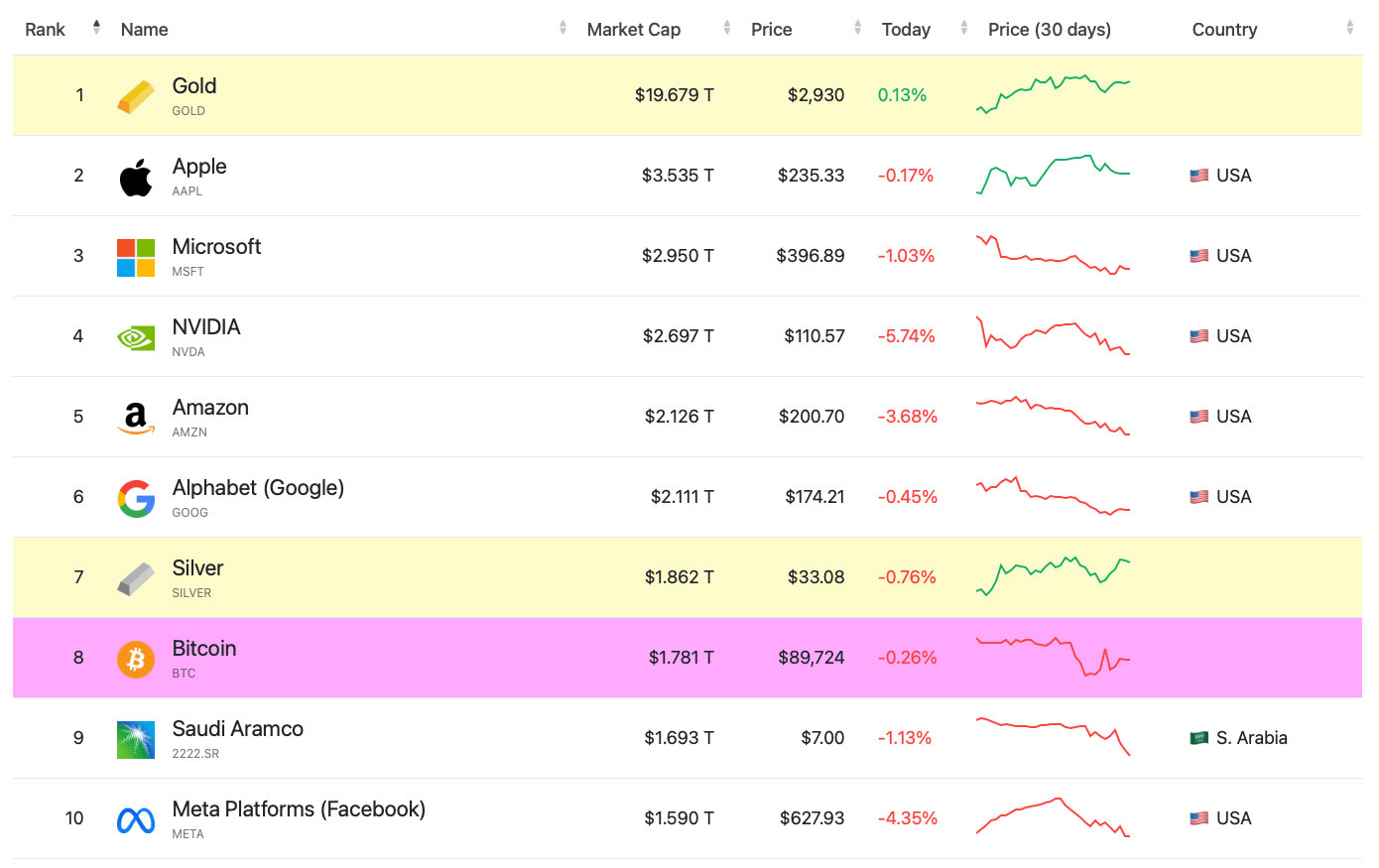Click the Meta logo icon

coord(136,820)
